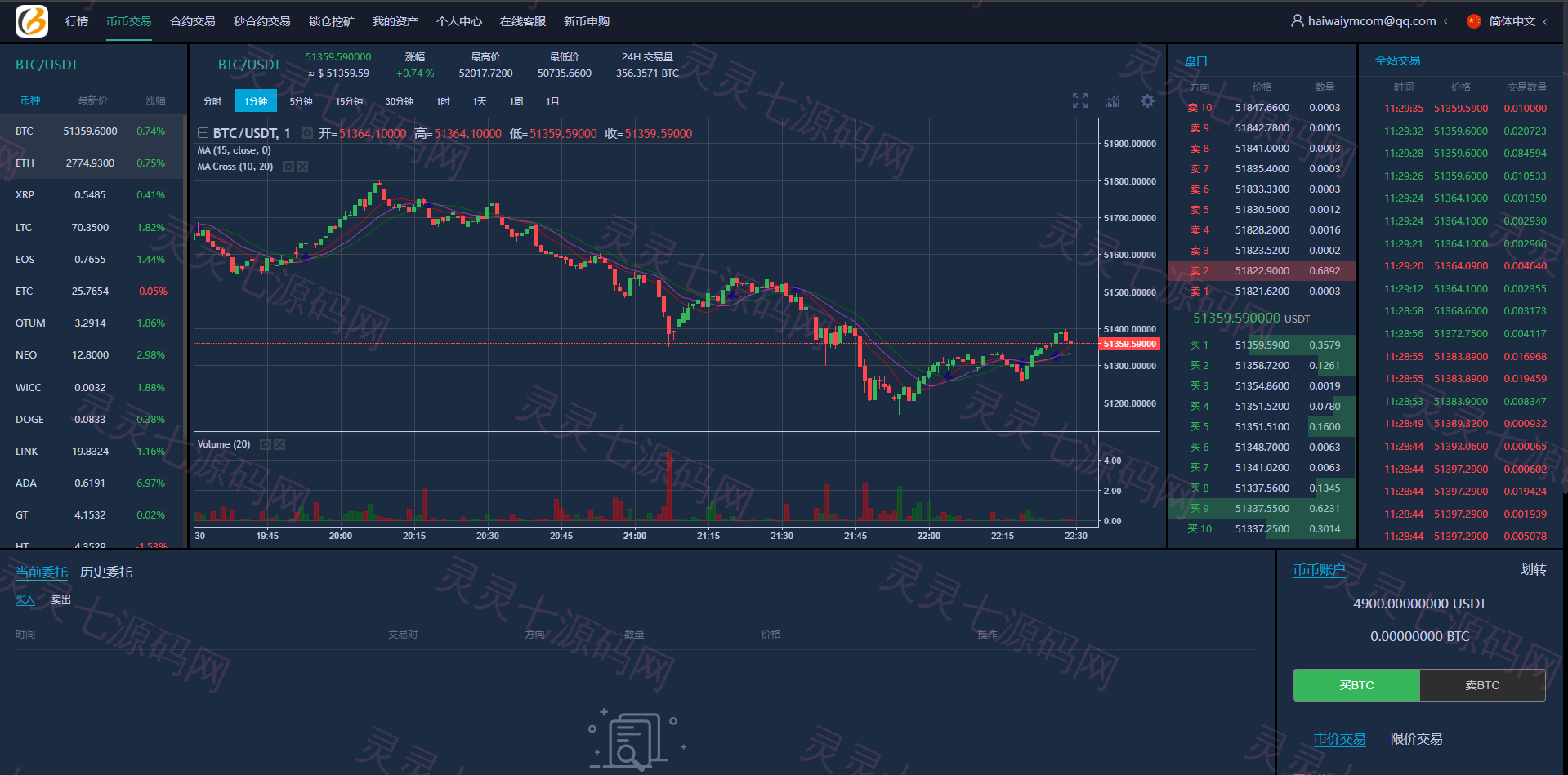Open 新币申购 new coin subscription
This screenshot has width=1568, height=775.
[x=587, y=21]
